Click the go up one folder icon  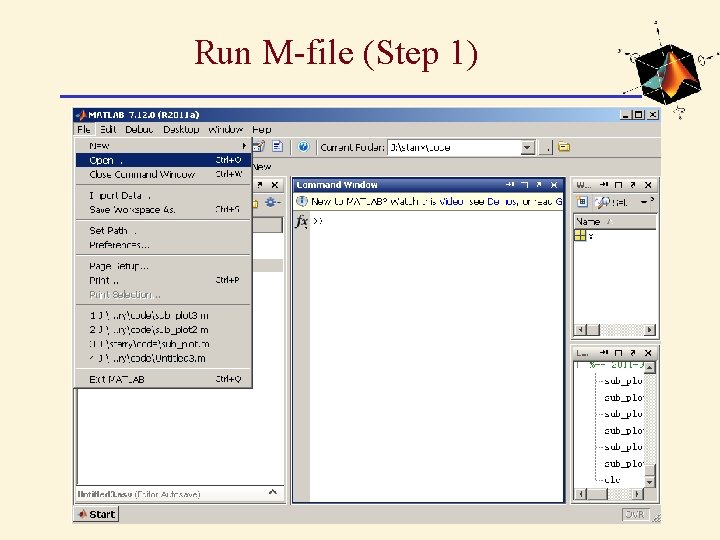pyautogui.click(x=564, y=147)
